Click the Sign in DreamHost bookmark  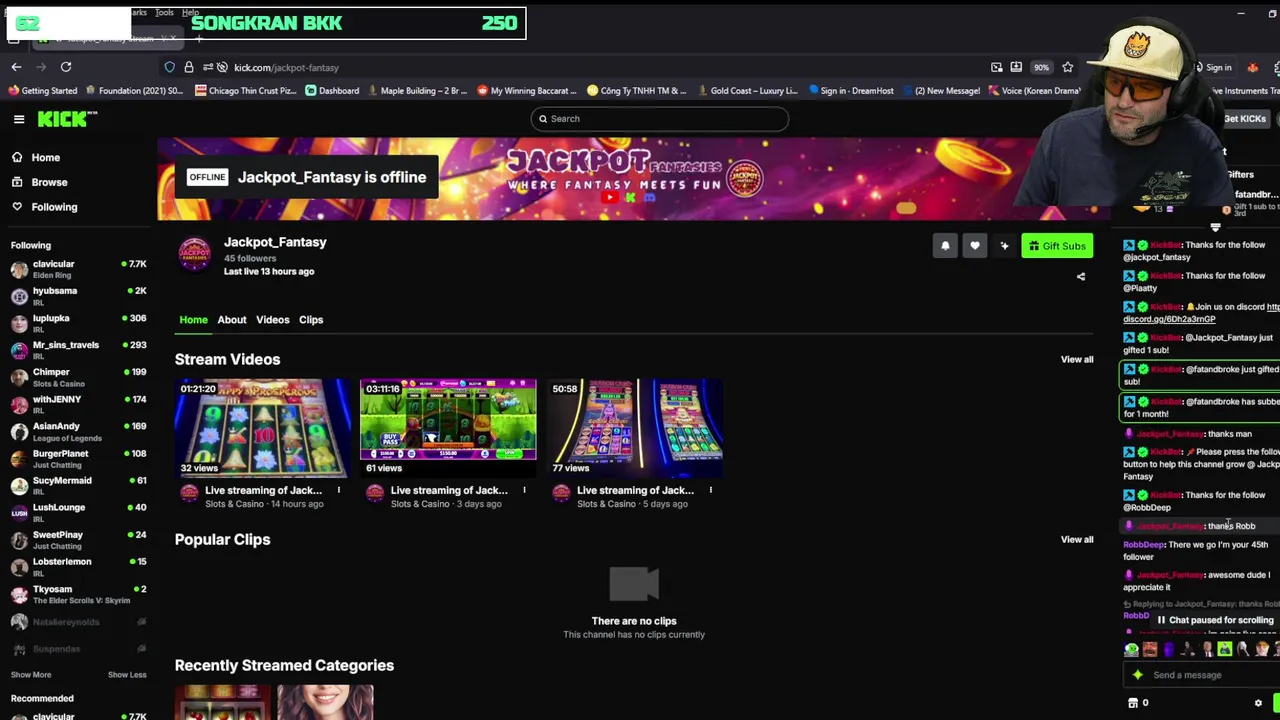click(x=851, y=91)
